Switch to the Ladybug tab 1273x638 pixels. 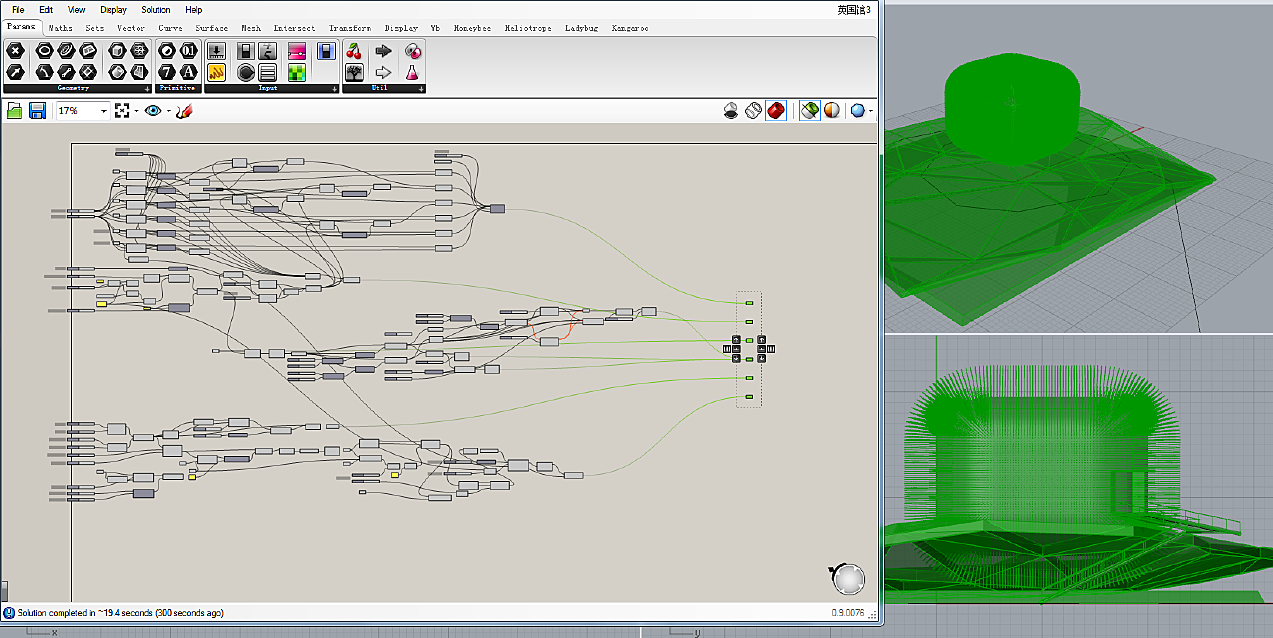point(581,28)
